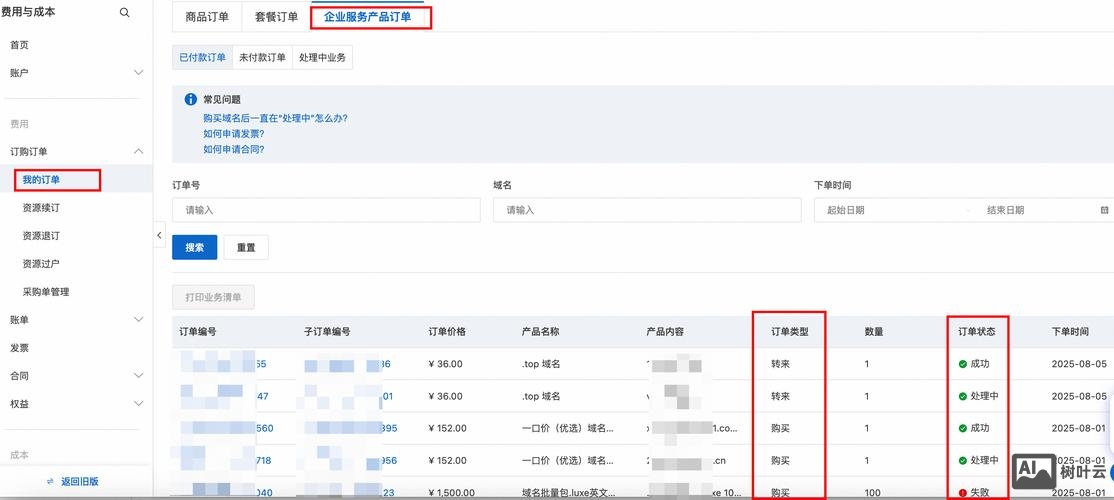Click the 数量 column header
Image resolution: width=1114 pixels, height=500 pixels.
coord(875,332)
